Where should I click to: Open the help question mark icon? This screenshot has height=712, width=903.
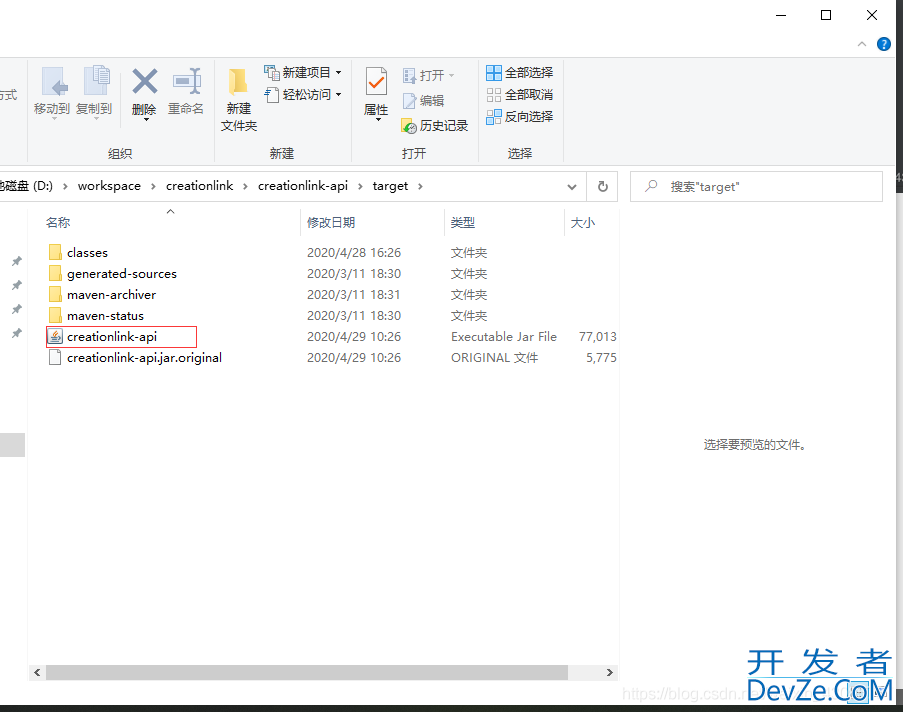pyautogui.click(x=883, y=44)
